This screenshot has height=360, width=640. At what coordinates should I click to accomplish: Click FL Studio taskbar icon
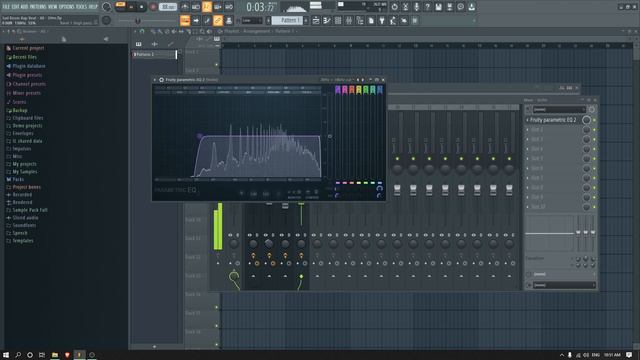click(80, 355)
